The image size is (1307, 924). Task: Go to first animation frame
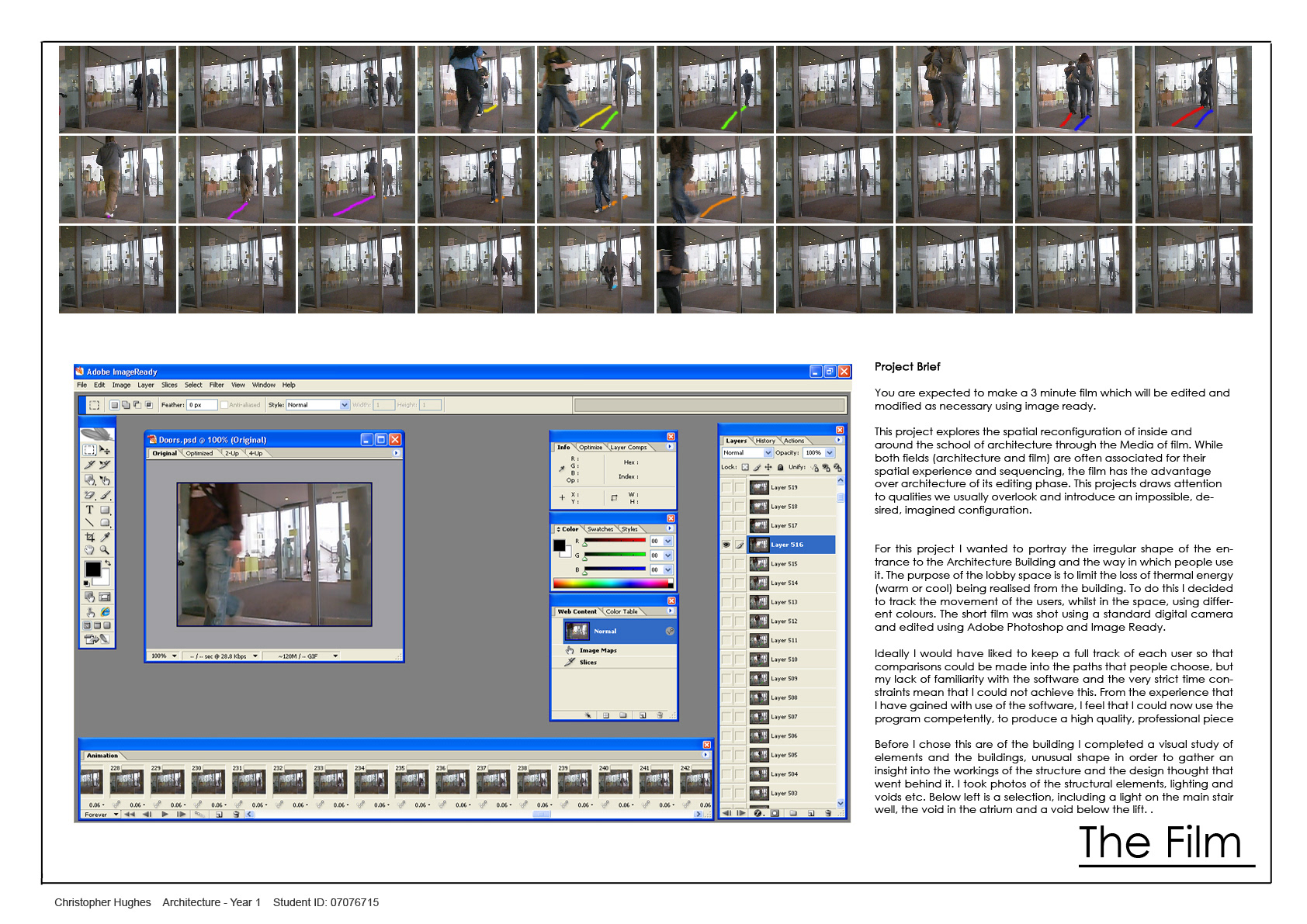[130, 815]
